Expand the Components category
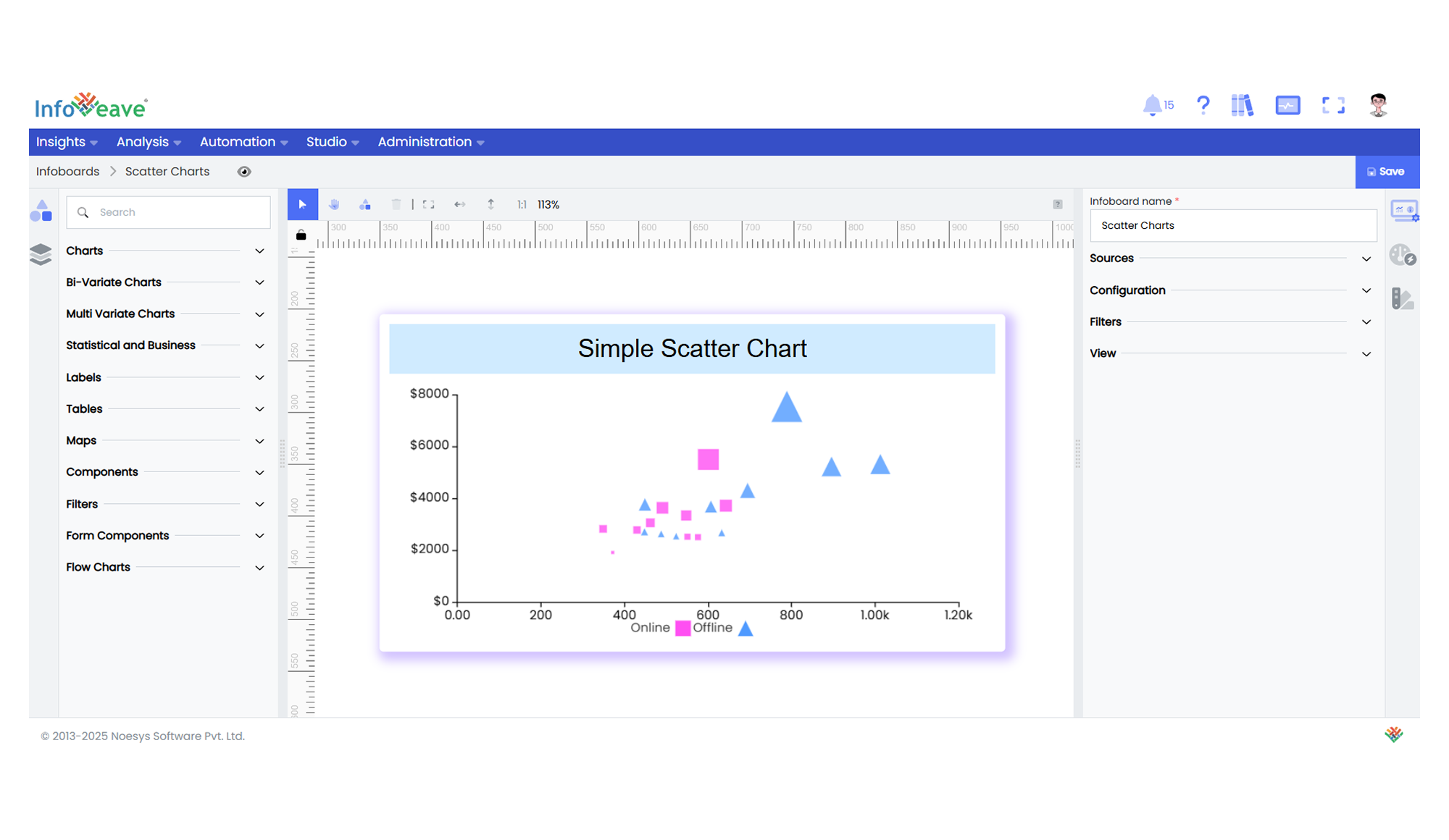This screenshot has width=1449, height=840. 166,472
